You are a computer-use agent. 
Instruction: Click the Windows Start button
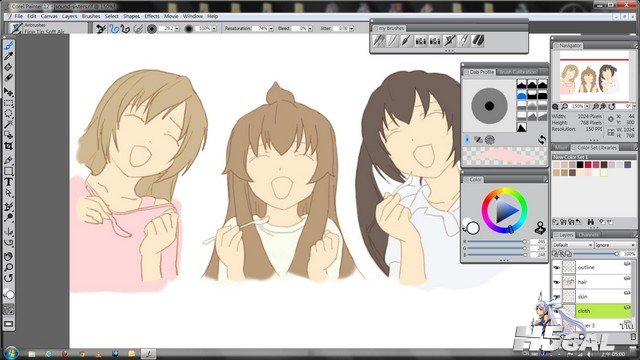pyautogui.click(x=11, y=353)
